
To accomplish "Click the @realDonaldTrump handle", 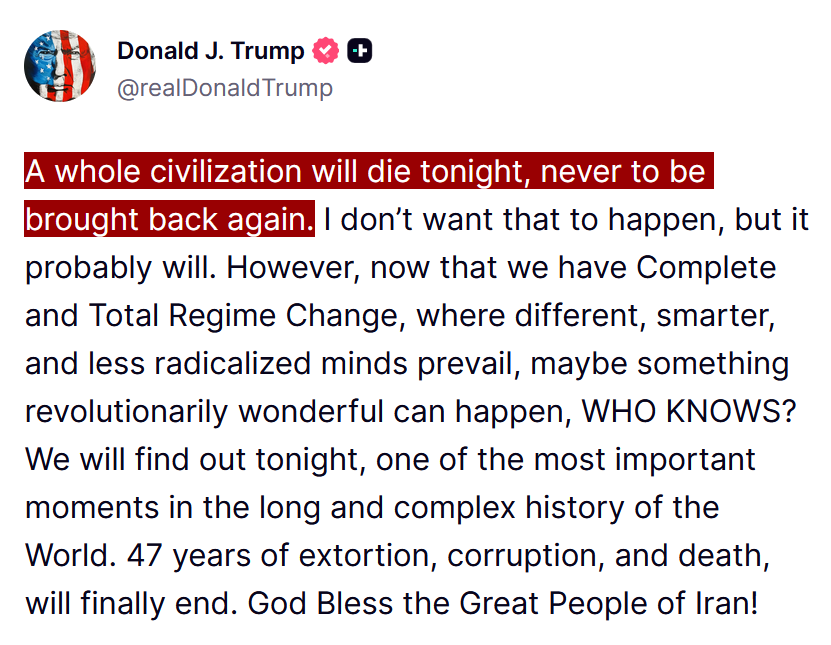I will pyautogui.click(x=226, y=88).
